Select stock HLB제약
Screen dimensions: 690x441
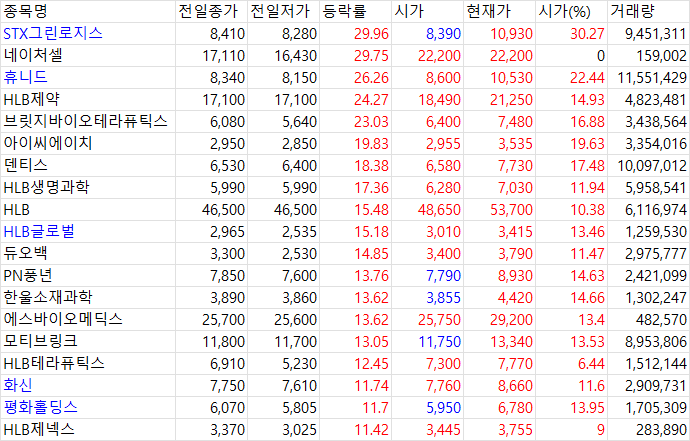pos(31,99)
